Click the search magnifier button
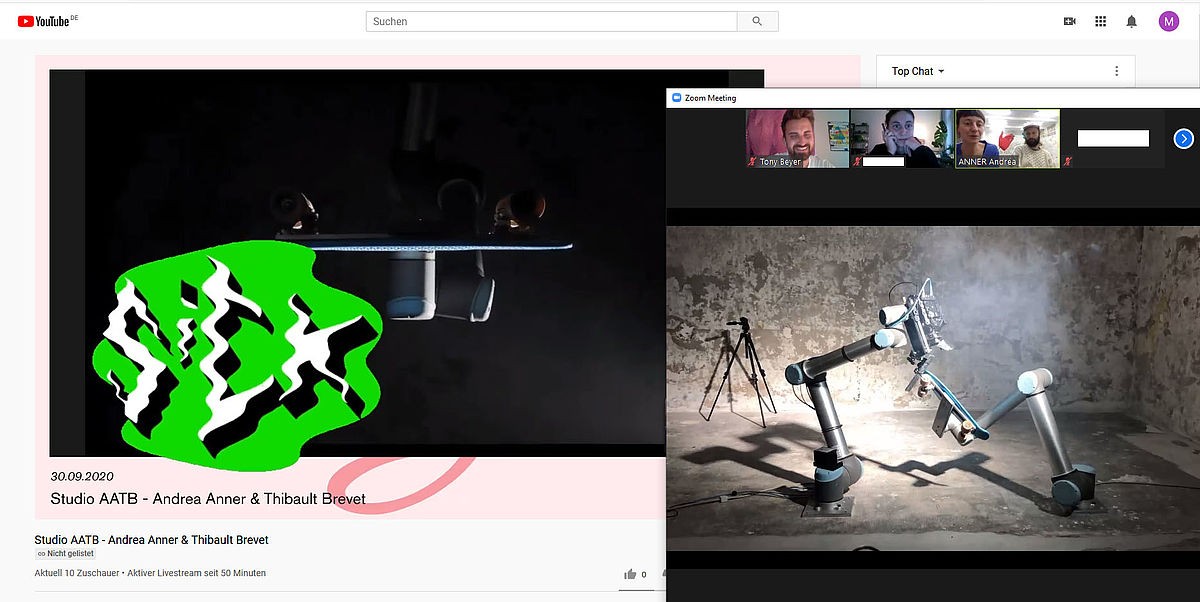Viewport: 1200px width, 602px height. pyautogui.click(x=757, y=21)
